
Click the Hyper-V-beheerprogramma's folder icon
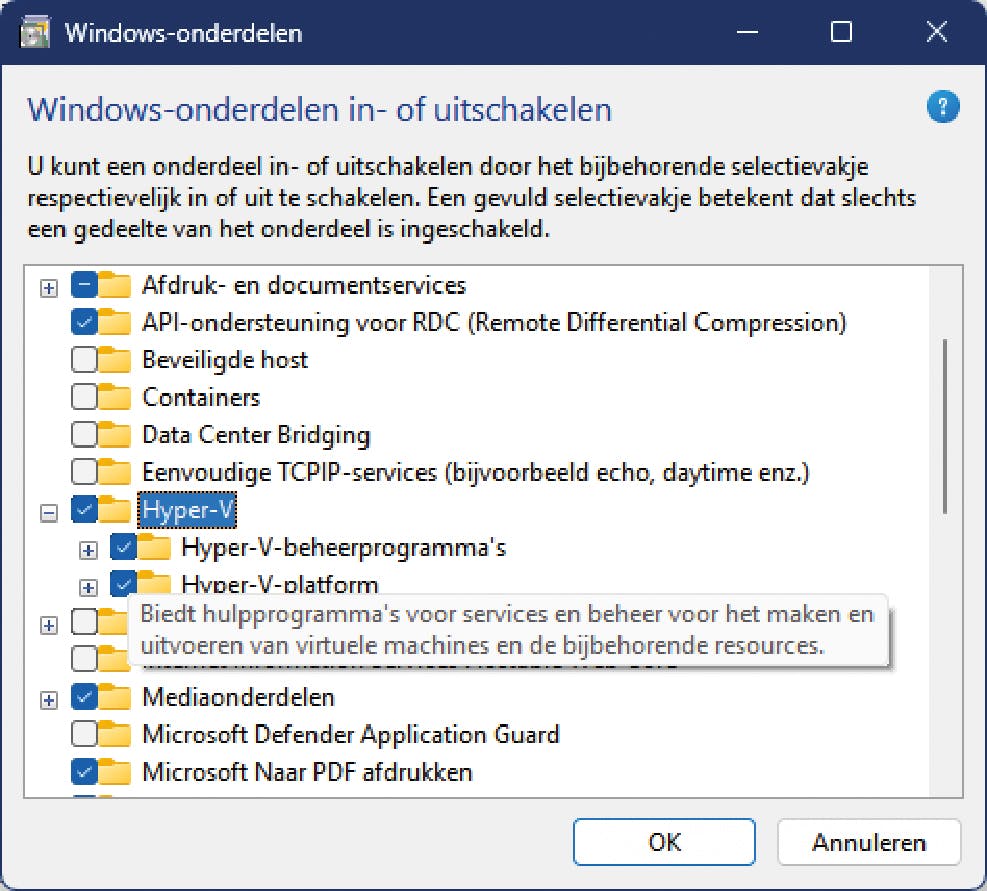155,548
